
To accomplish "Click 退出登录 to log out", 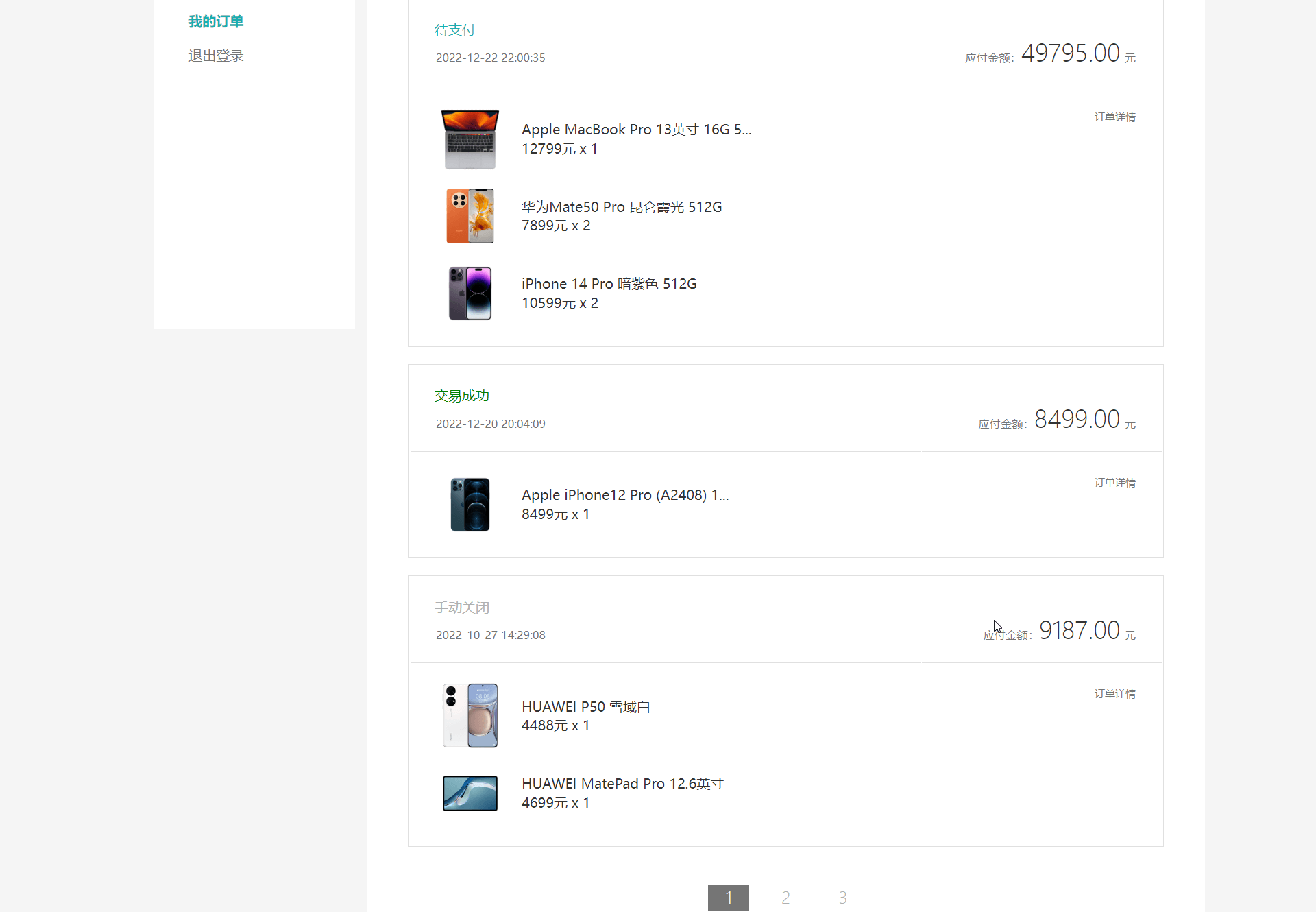I will point(216,56).
